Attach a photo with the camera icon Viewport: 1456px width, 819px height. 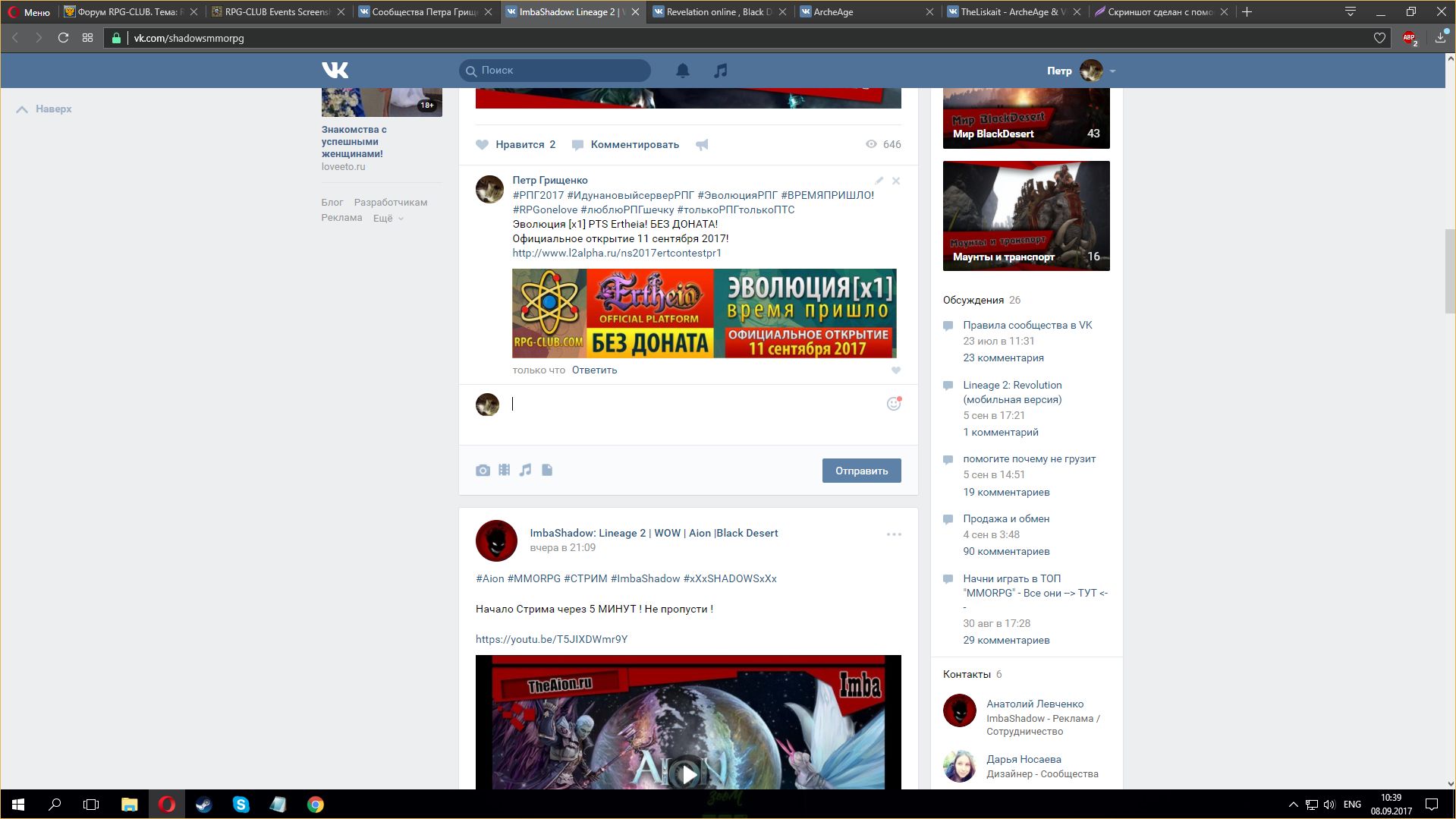point(483,471)
